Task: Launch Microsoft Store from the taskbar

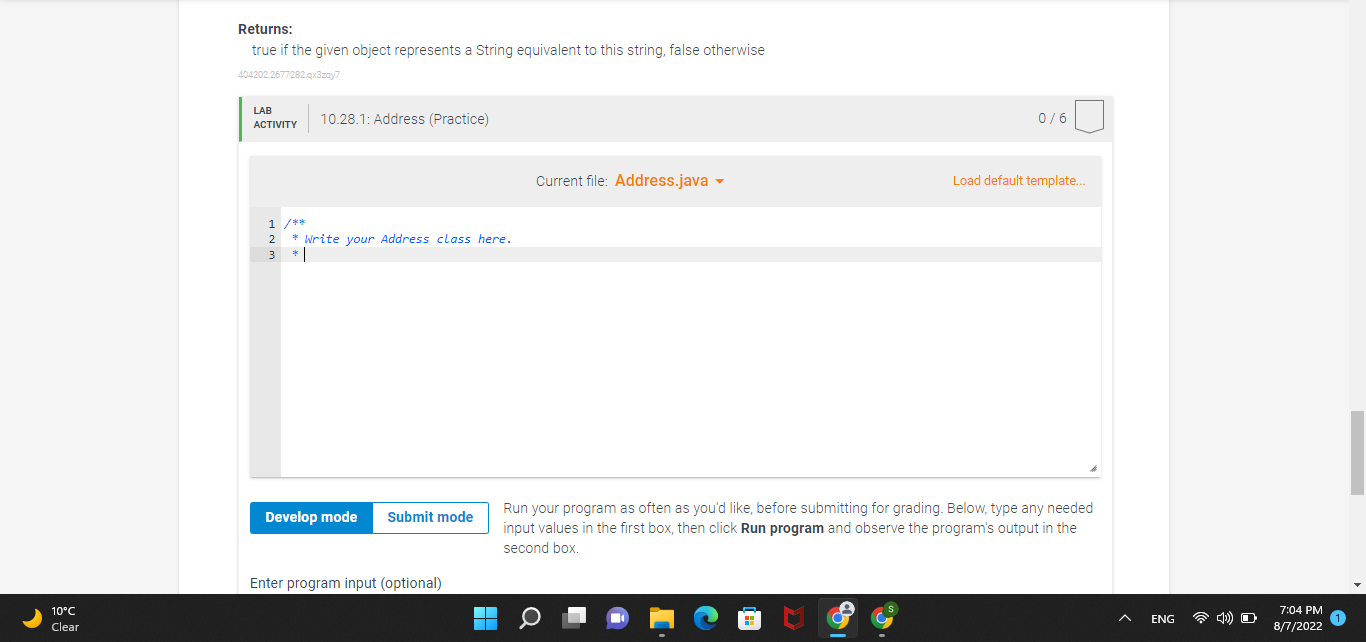Action: pyautogui.click(x=750, y=618)
